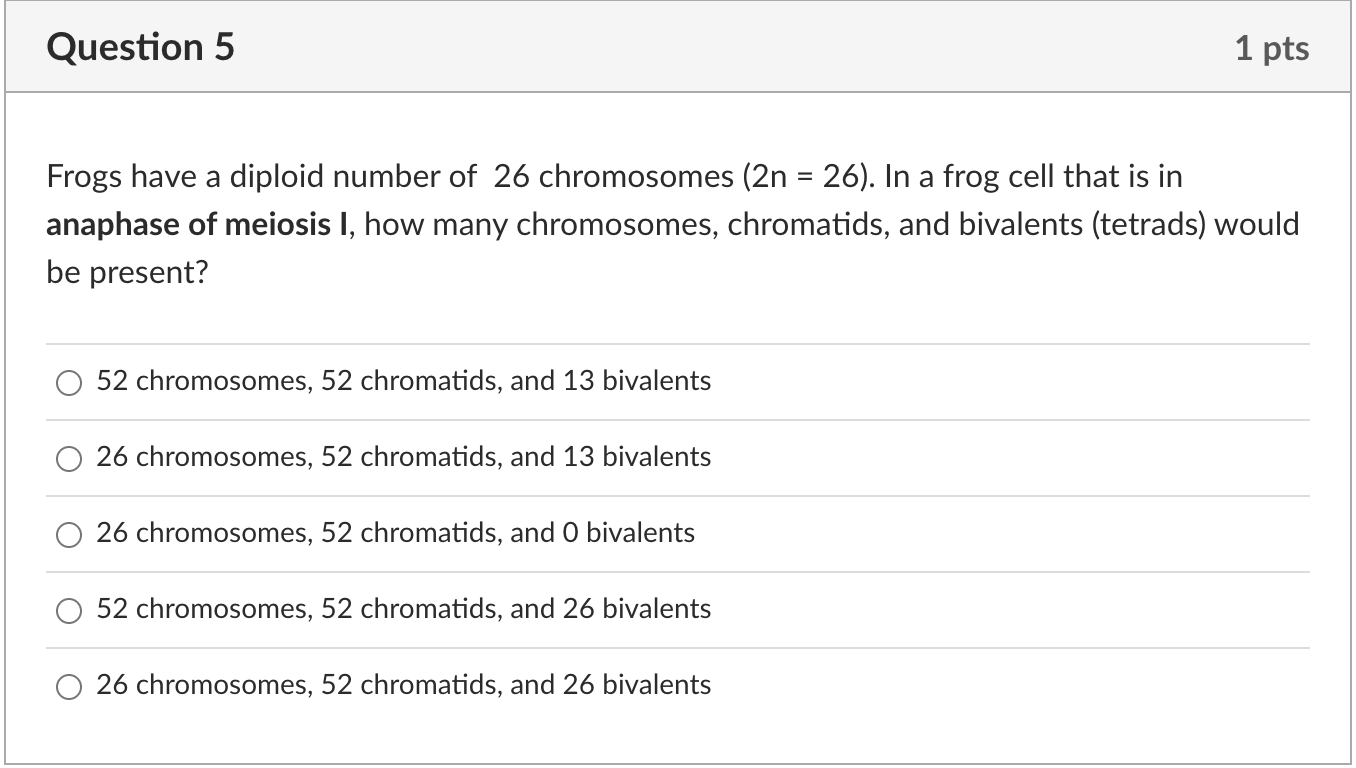1356x768 pixels.
Task: Click the answer mentioning 0 bivalents
Action: pyautogui.click(x=394, y=533)
